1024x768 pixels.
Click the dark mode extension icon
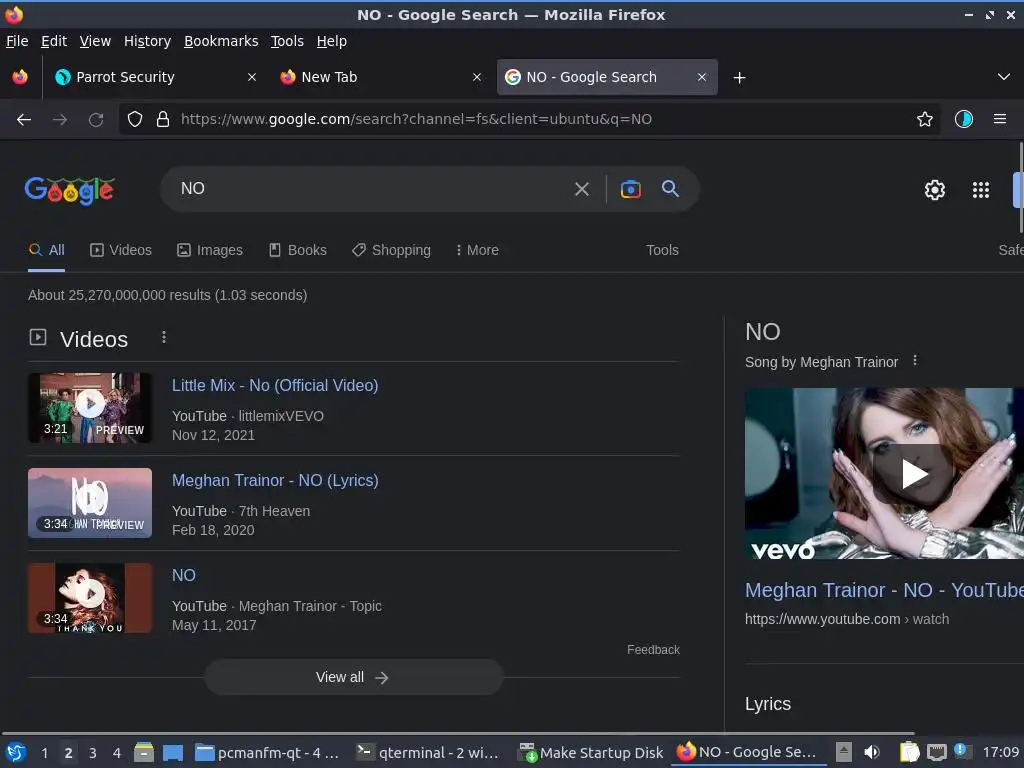pos(964,120)
